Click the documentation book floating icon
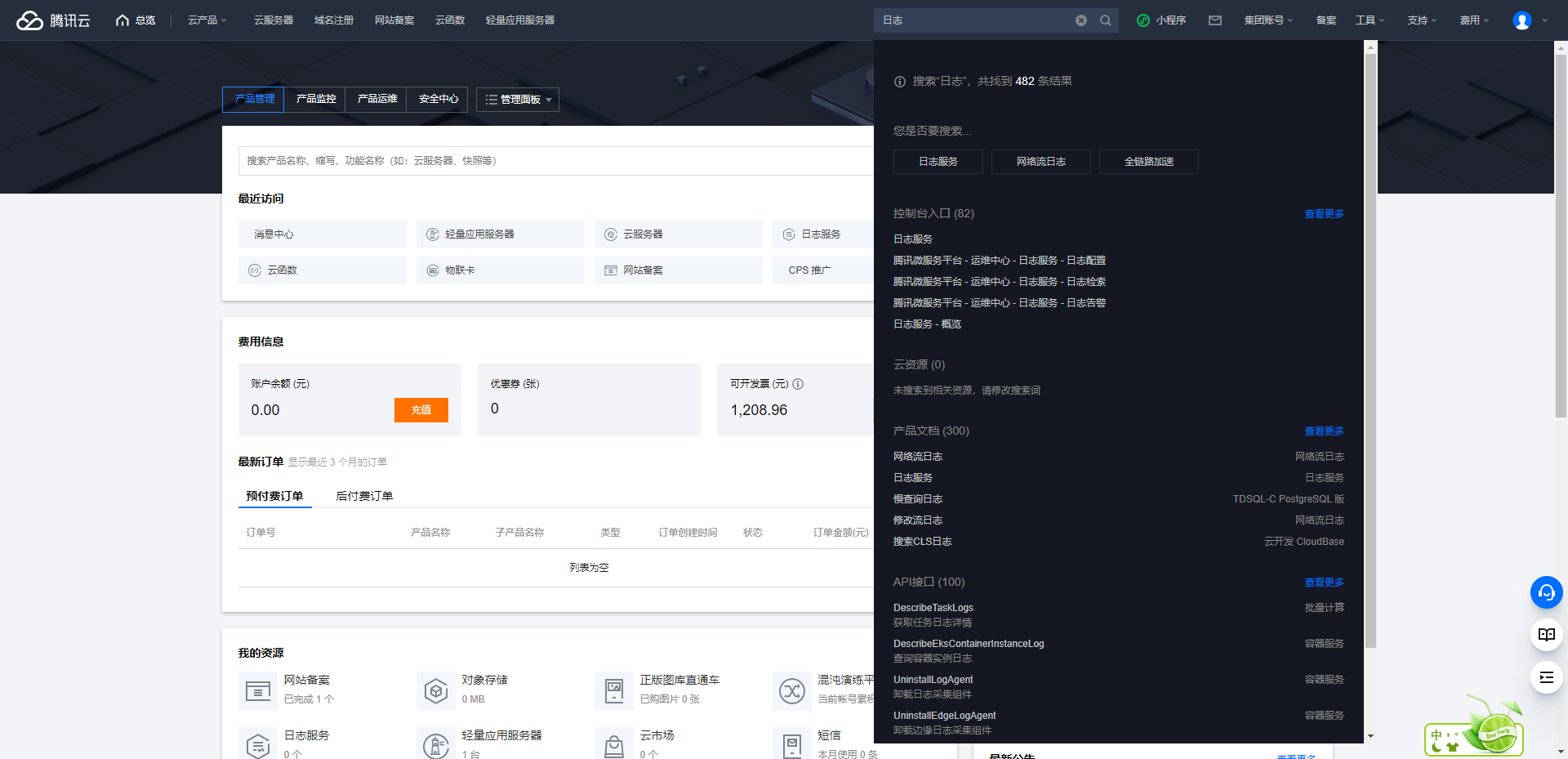The image size is (1568, 759). [1546, 635]
